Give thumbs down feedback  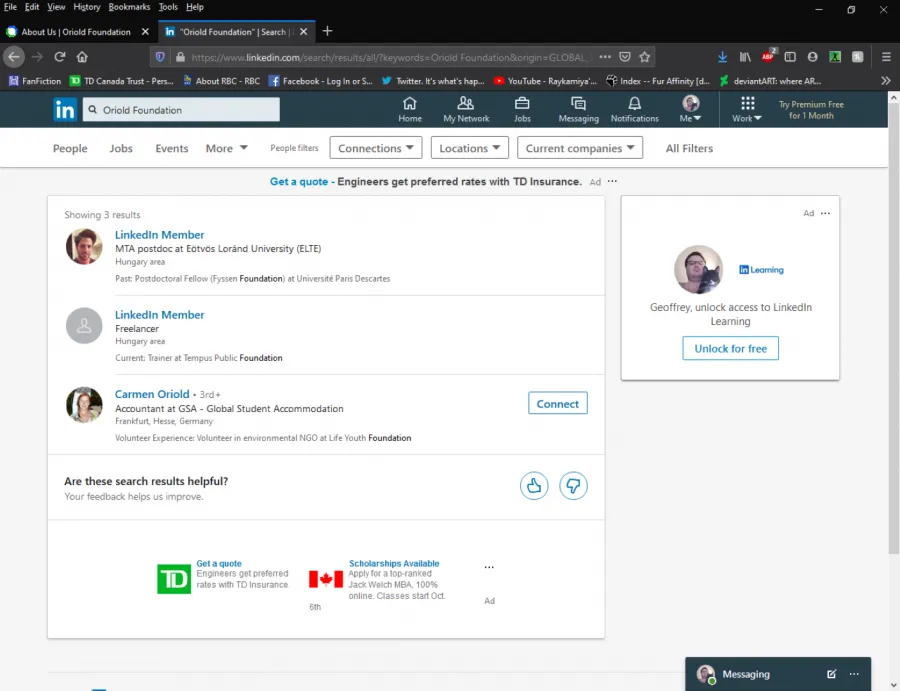[x=573, y=486]
